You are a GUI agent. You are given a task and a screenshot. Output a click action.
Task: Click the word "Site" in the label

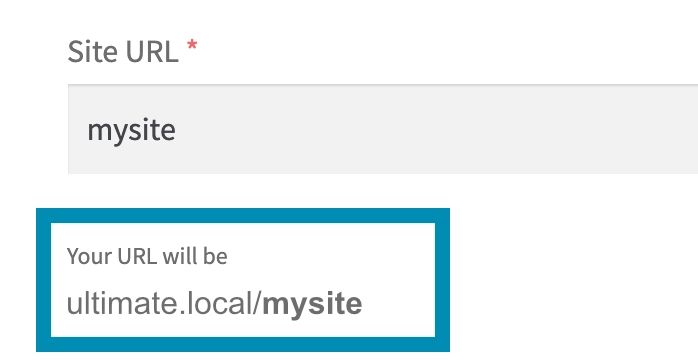point(92,52)
